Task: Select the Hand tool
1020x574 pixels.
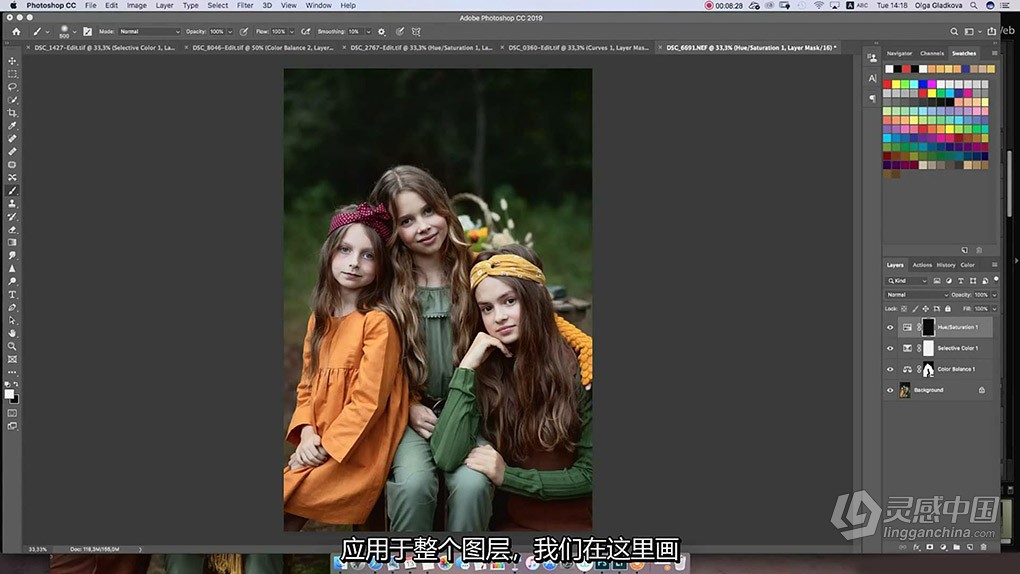Action: [x=12, y=333]
